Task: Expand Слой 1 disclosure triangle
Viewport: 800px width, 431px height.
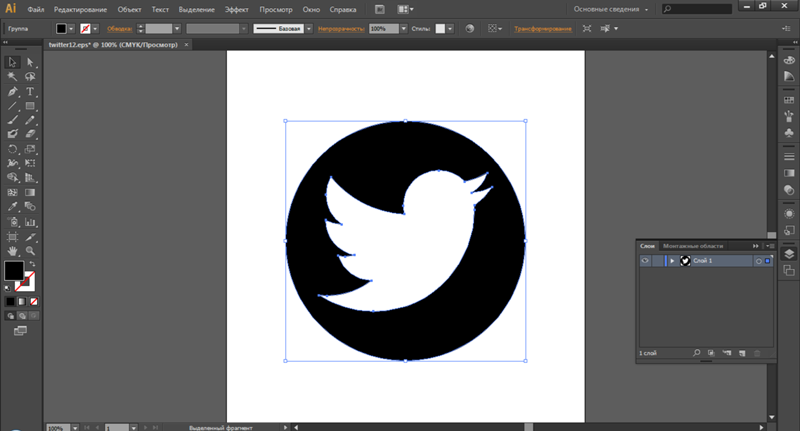Action: coord(672,261)
